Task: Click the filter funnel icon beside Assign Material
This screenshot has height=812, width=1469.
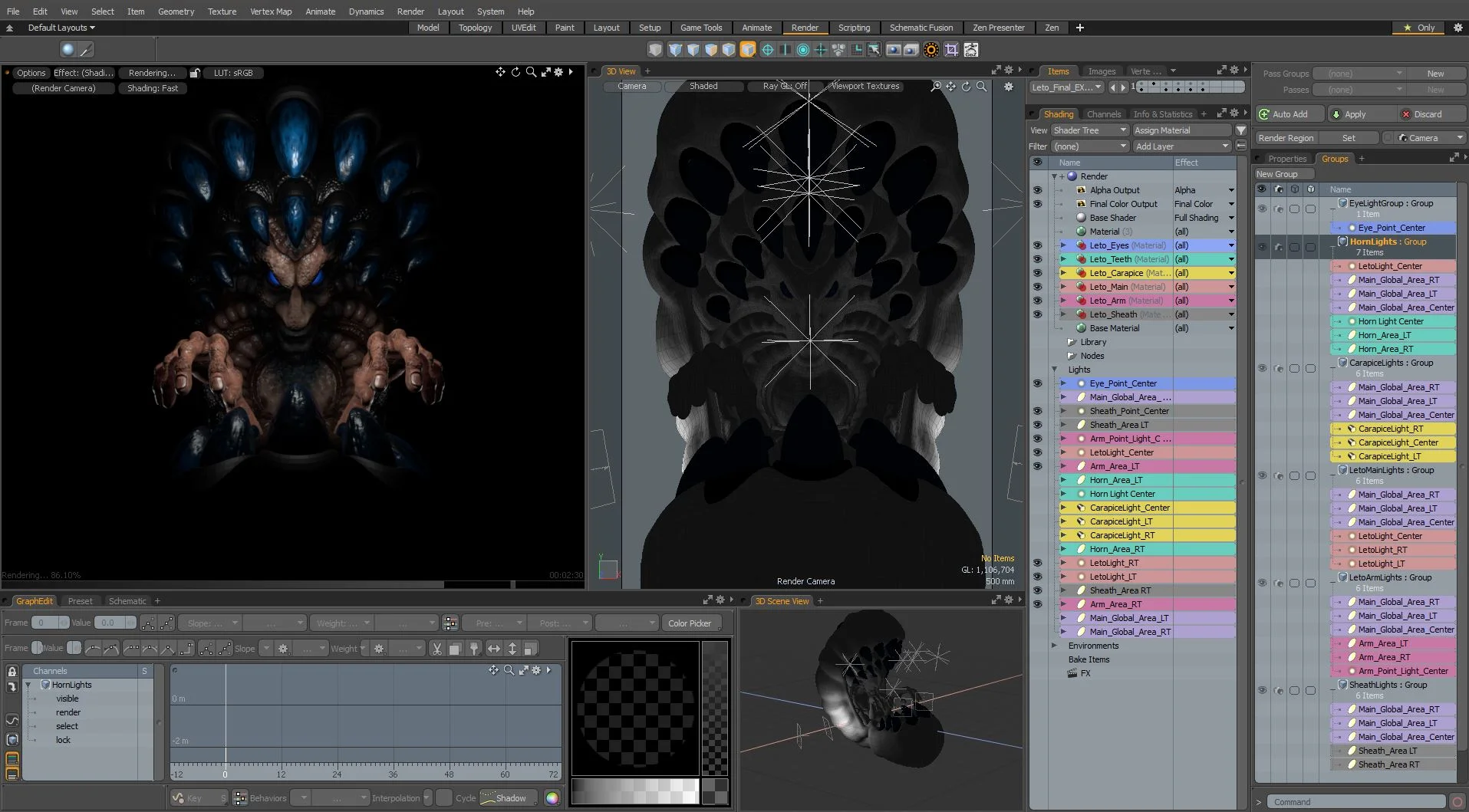Action: pyautogui.click(x=1240, y=130)
